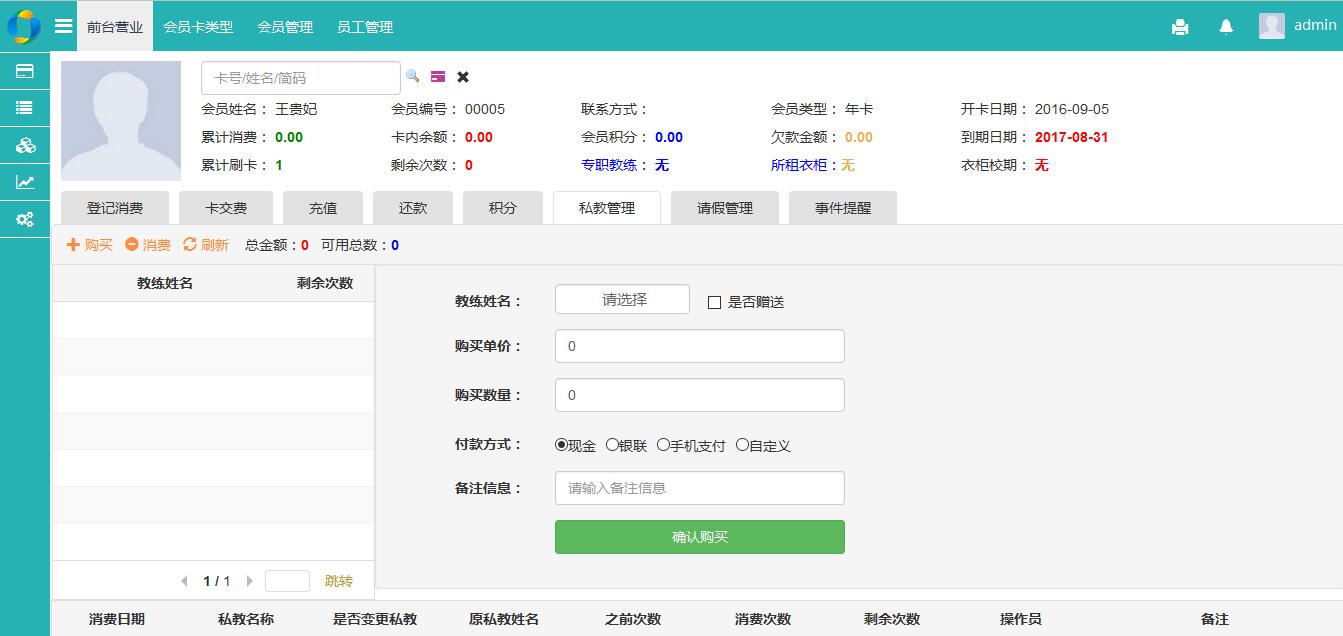Viewport: 1343px width, 636px height.
Task: Open the admin user menu
Action: point(1298,26)
